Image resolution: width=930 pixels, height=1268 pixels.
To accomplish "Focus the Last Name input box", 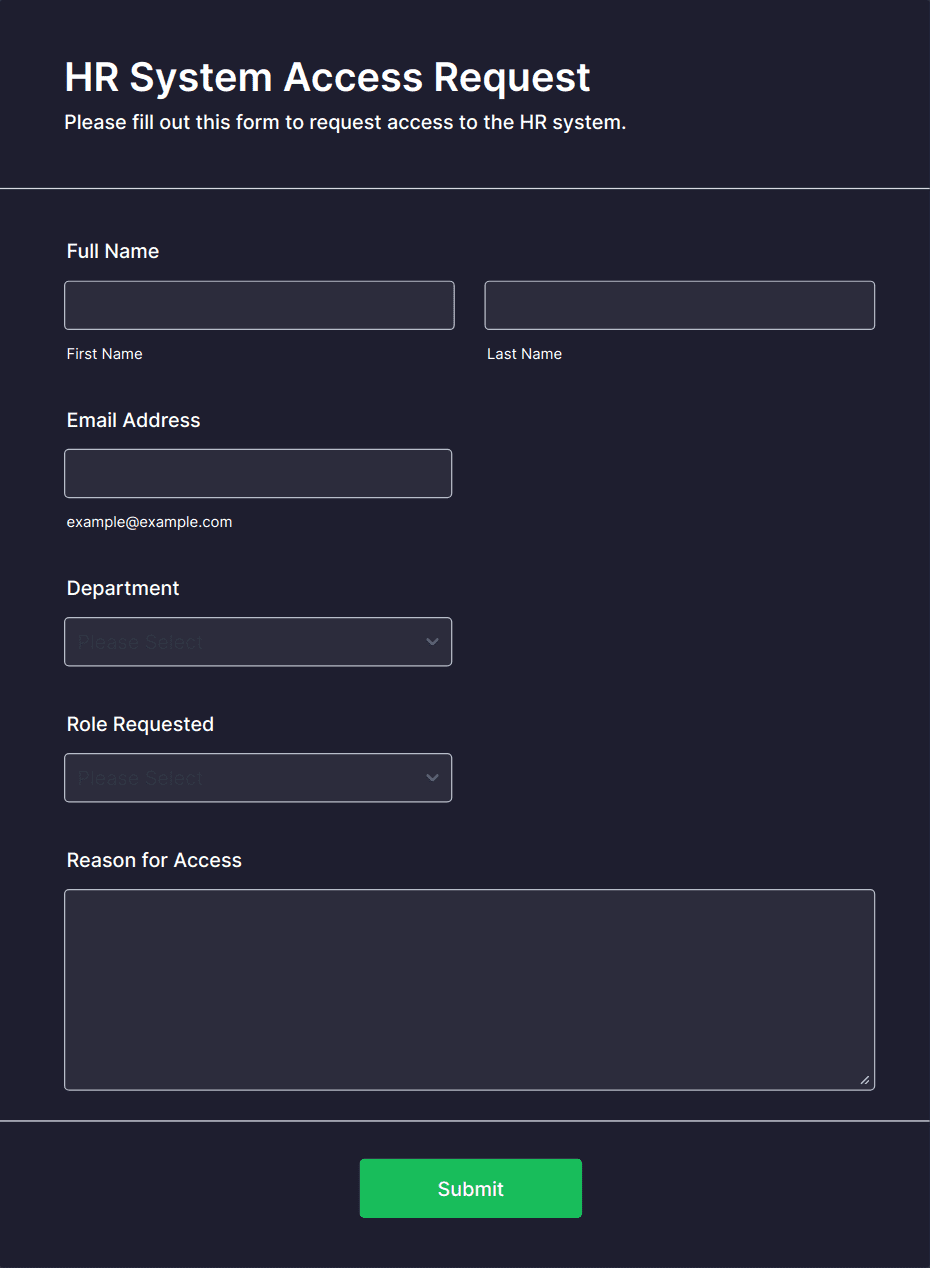I will coord(679,304).
